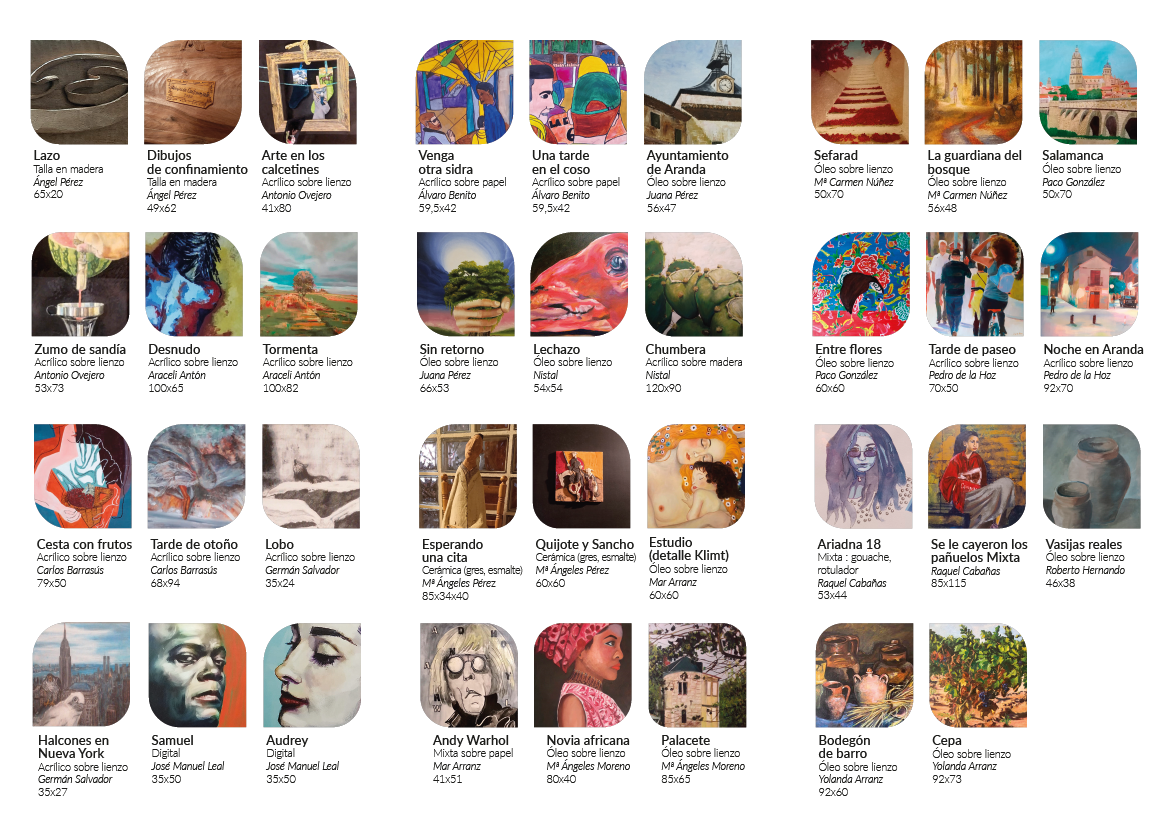The height and width of the screenshot is (834, 1172).
Task: Click the Cepa title label
Action: click(947, 741)
